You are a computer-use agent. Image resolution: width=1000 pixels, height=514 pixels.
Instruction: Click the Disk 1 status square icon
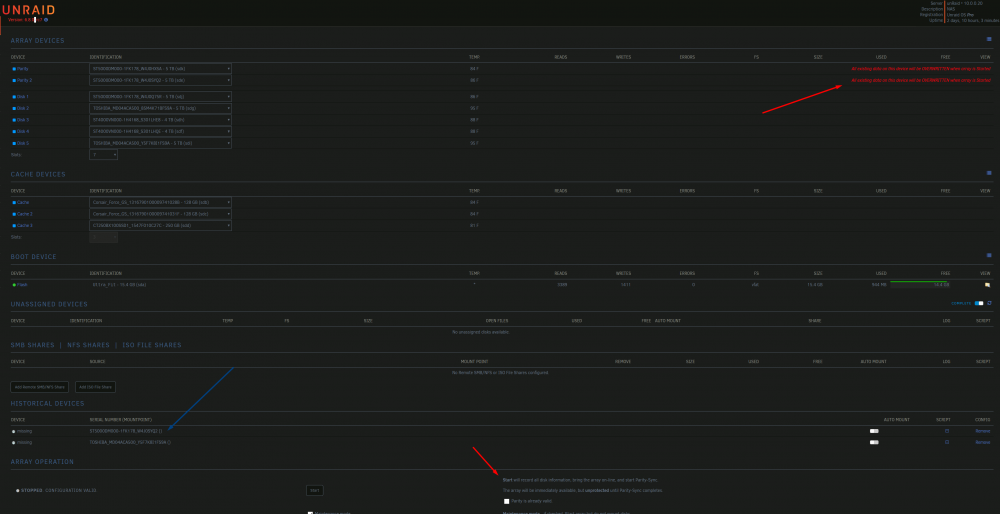click(14, 96)
